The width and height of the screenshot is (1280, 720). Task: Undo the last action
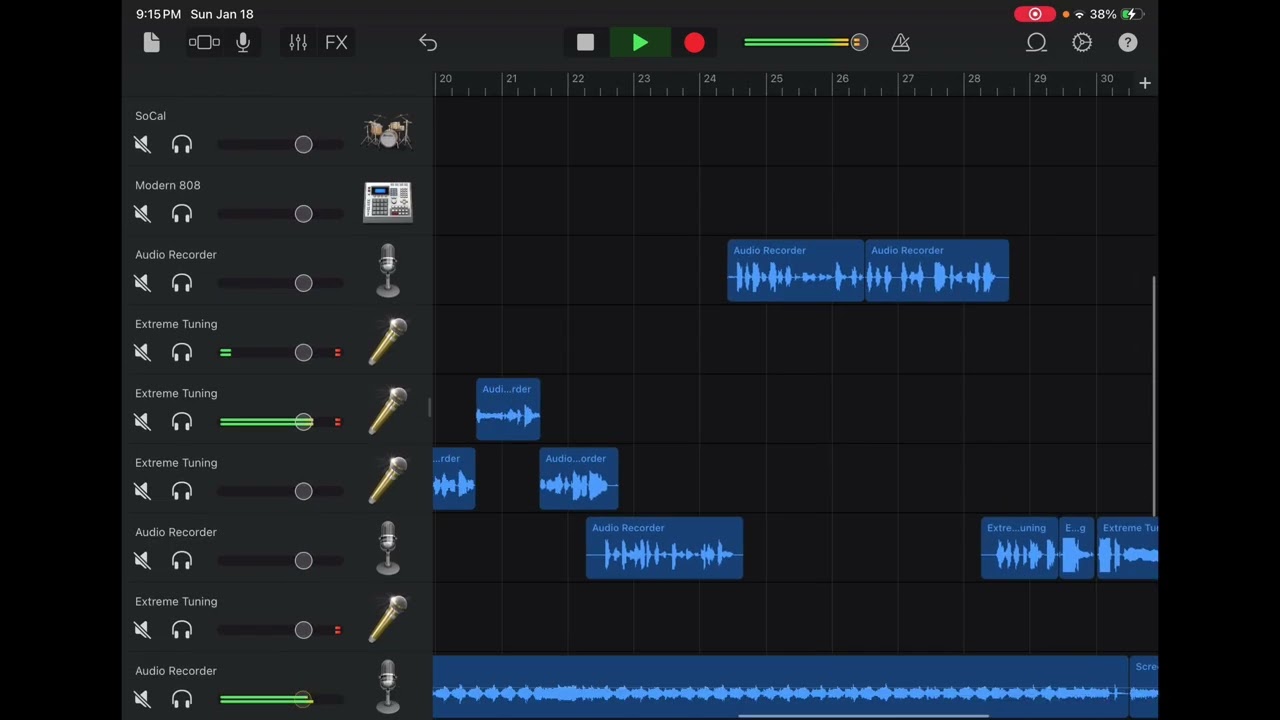coord(428,42)
